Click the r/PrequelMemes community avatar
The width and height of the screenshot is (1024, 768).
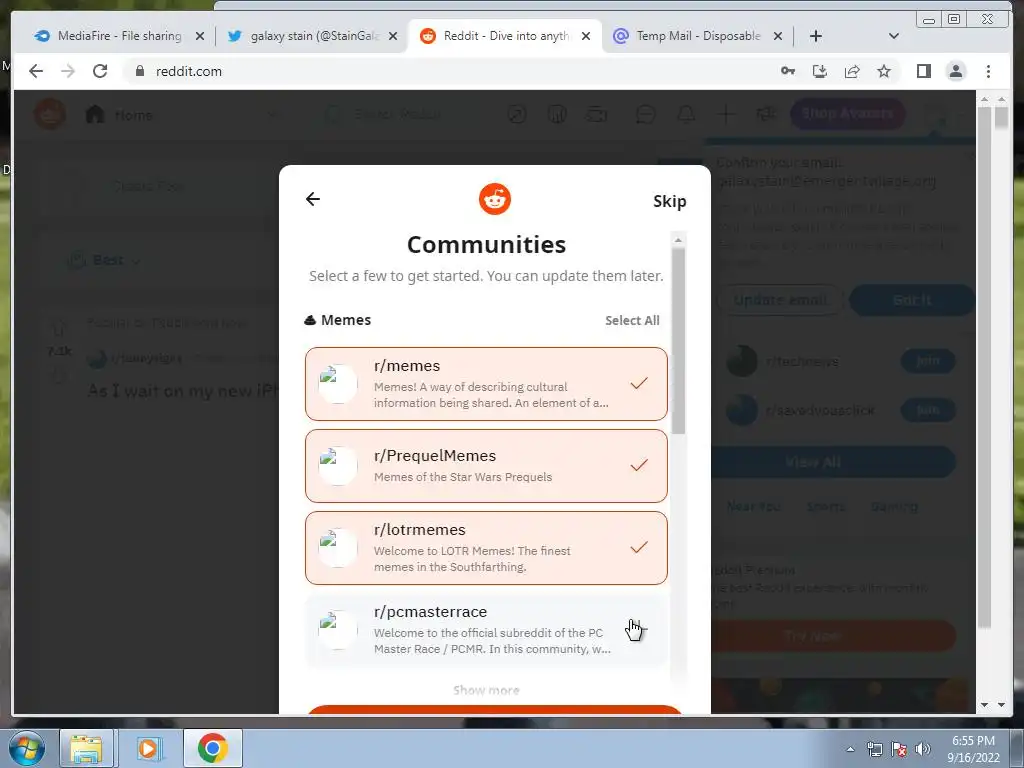click(x=338, y=466)
